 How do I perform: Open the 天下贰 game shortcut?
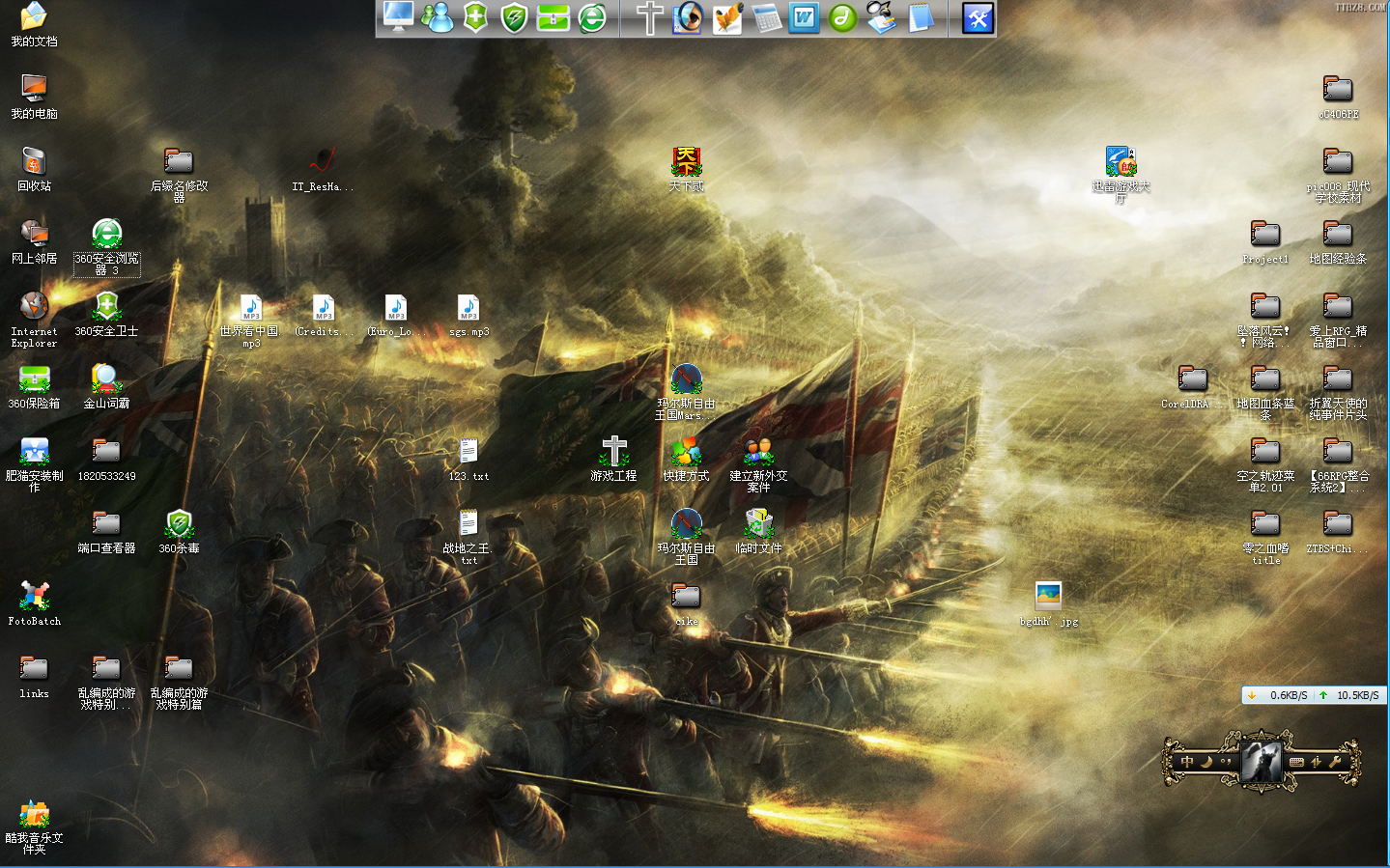click(686, 169)
